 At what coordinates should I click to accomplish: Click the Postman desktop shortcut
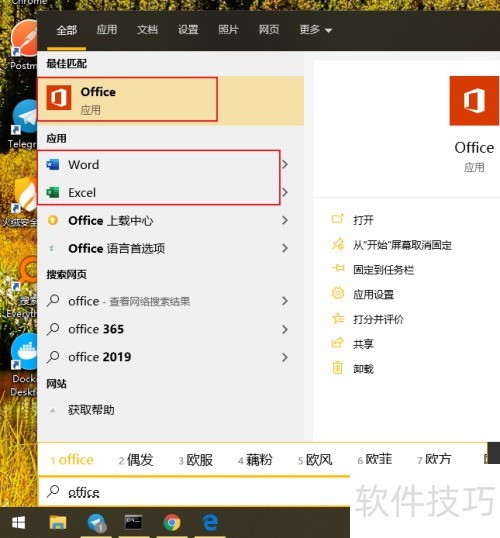24,45
